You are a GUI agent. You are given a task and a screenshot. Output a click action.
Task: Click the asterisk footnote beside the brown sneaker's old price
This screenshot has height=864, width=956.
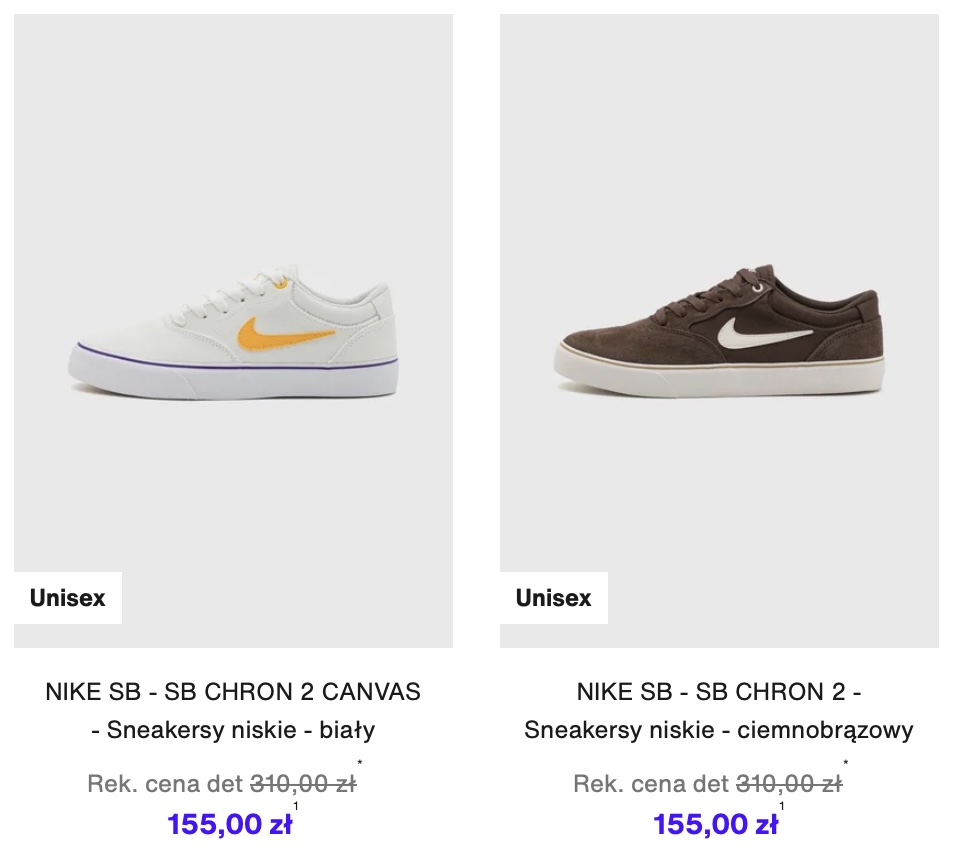click(x=846, y=763)
